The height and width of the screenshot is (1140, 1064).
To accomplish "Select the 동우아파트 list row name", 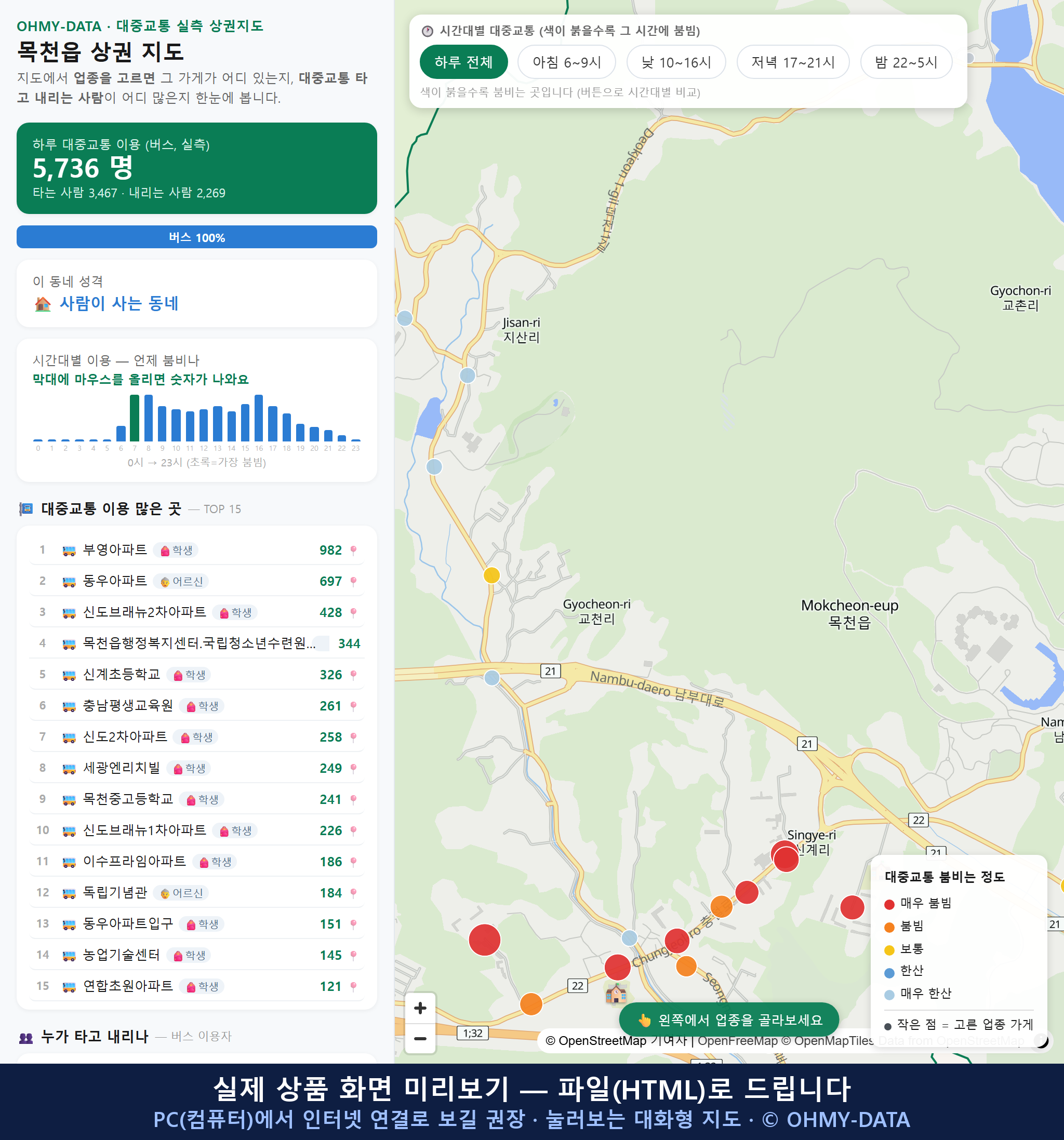I will [115, 581].
